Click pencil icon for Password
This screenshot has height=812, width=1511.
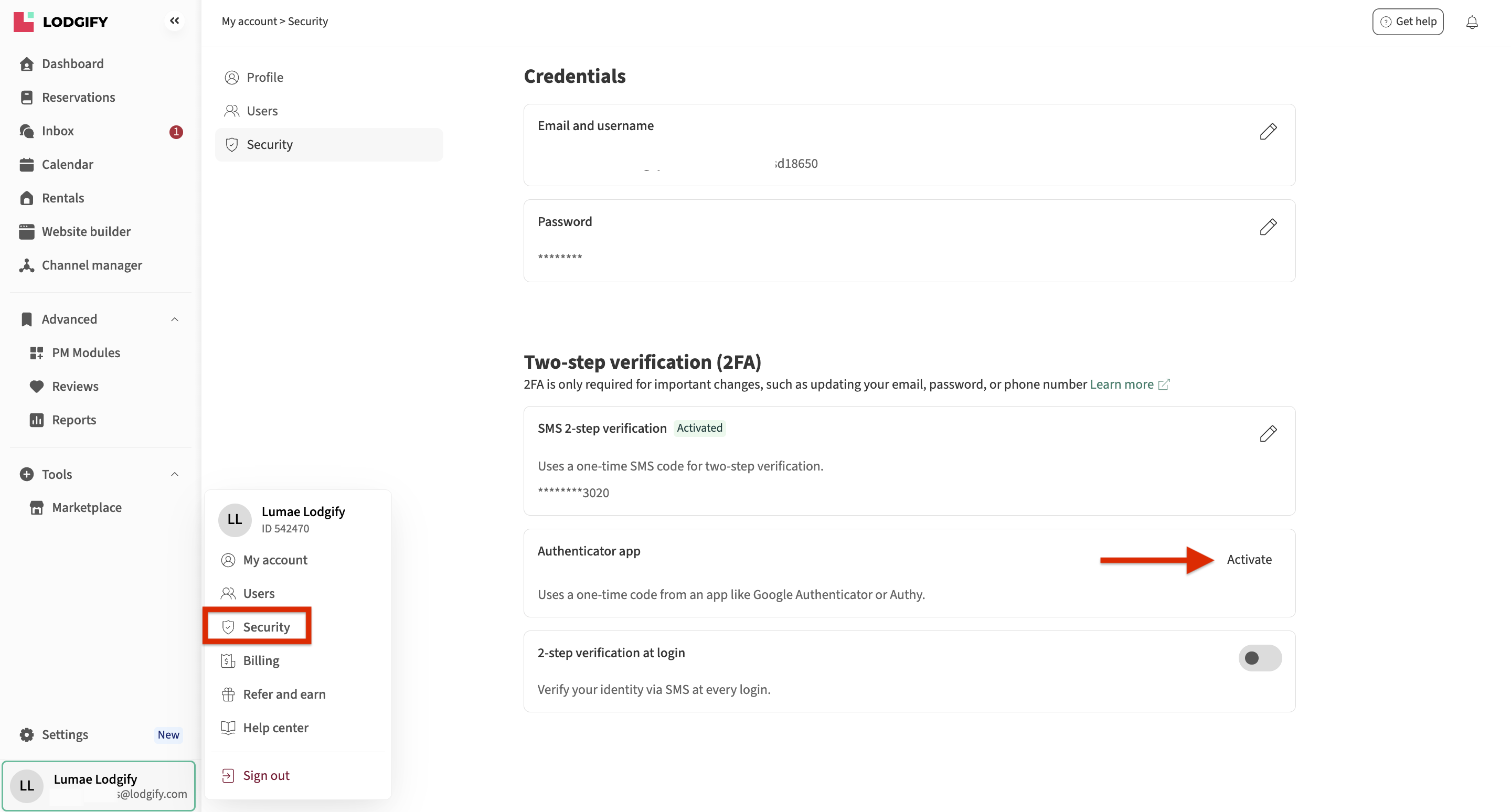point(1268,227)
